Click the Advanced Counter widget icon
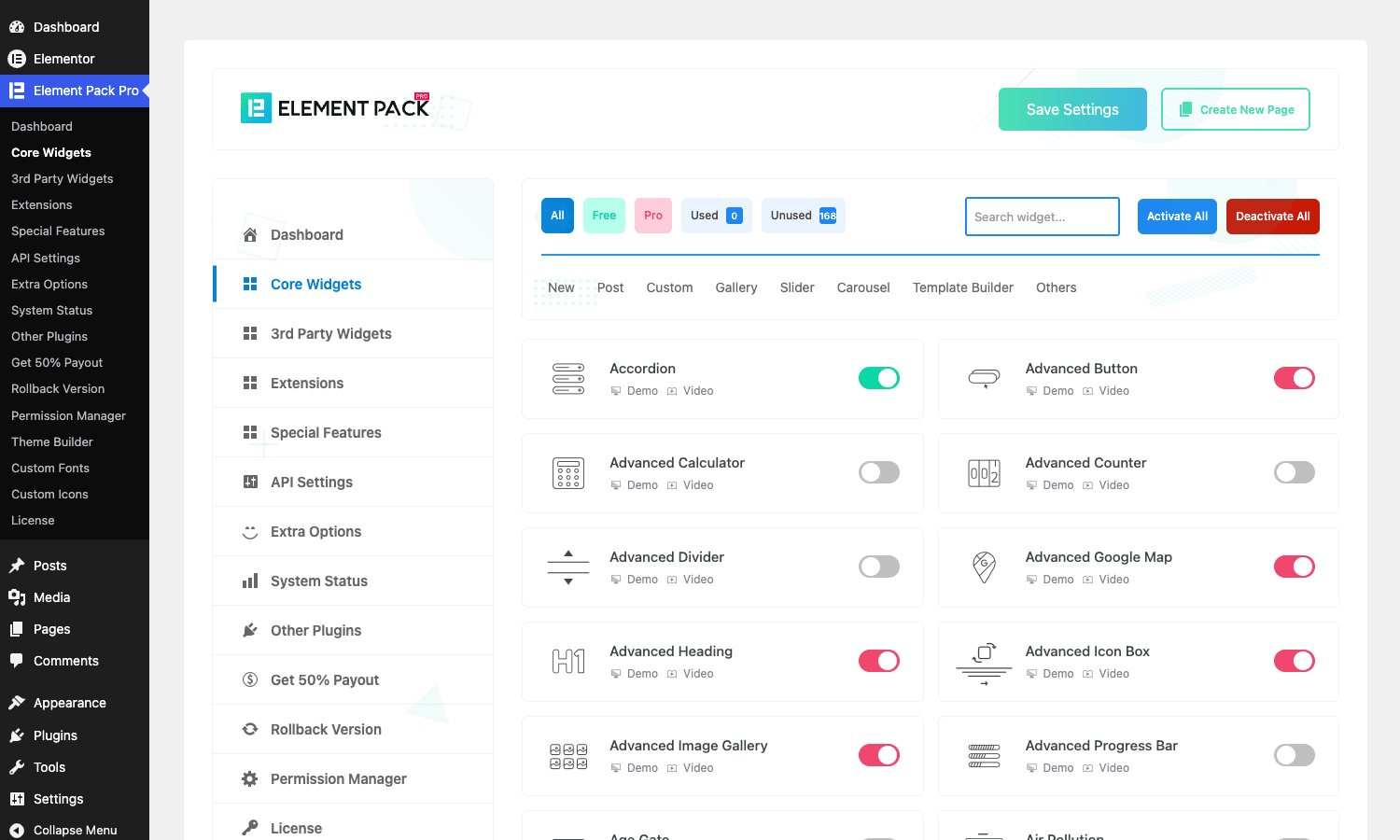Image resolution: width=1400 pixels, height=840 pixels. point(984,473)
